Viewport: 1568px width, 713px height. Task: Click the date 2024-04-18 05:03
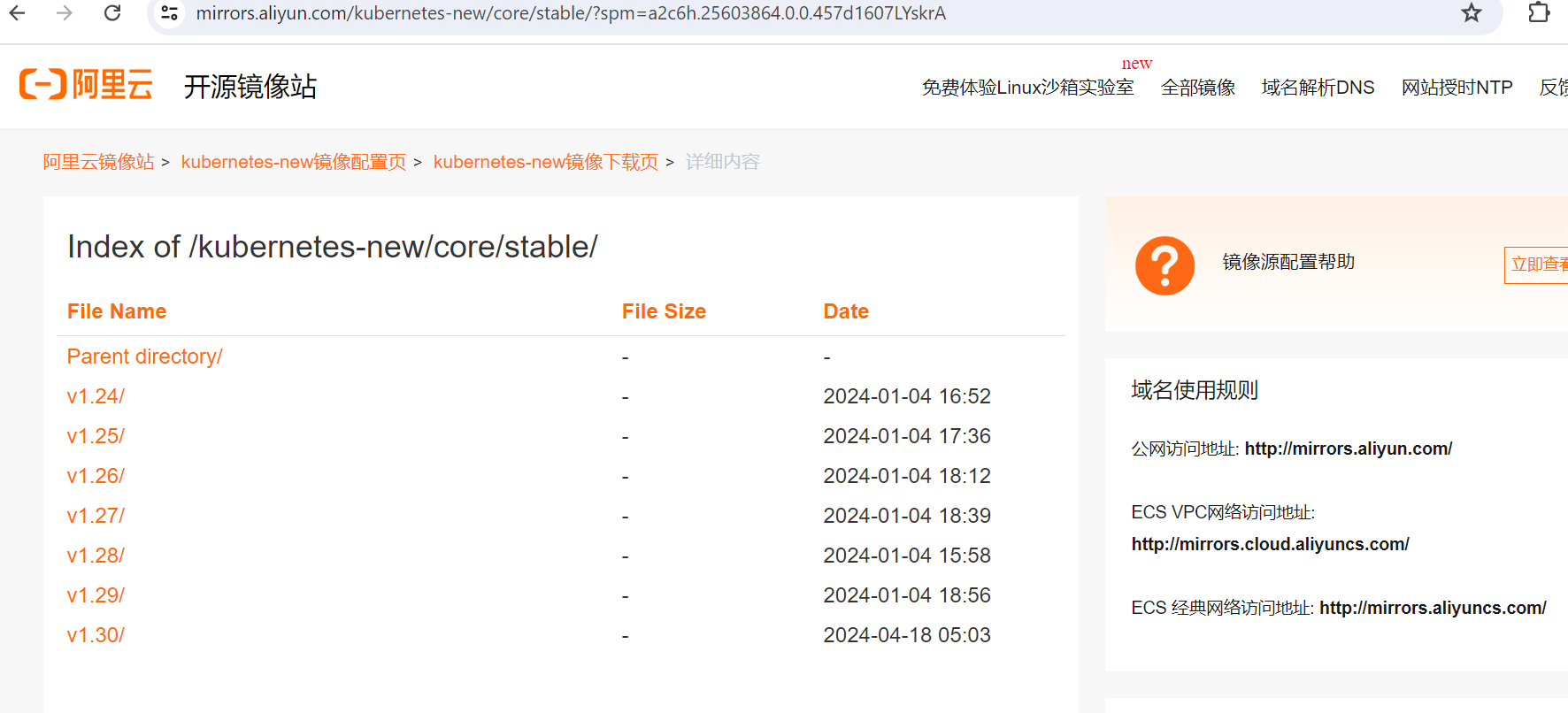[907, 635]
